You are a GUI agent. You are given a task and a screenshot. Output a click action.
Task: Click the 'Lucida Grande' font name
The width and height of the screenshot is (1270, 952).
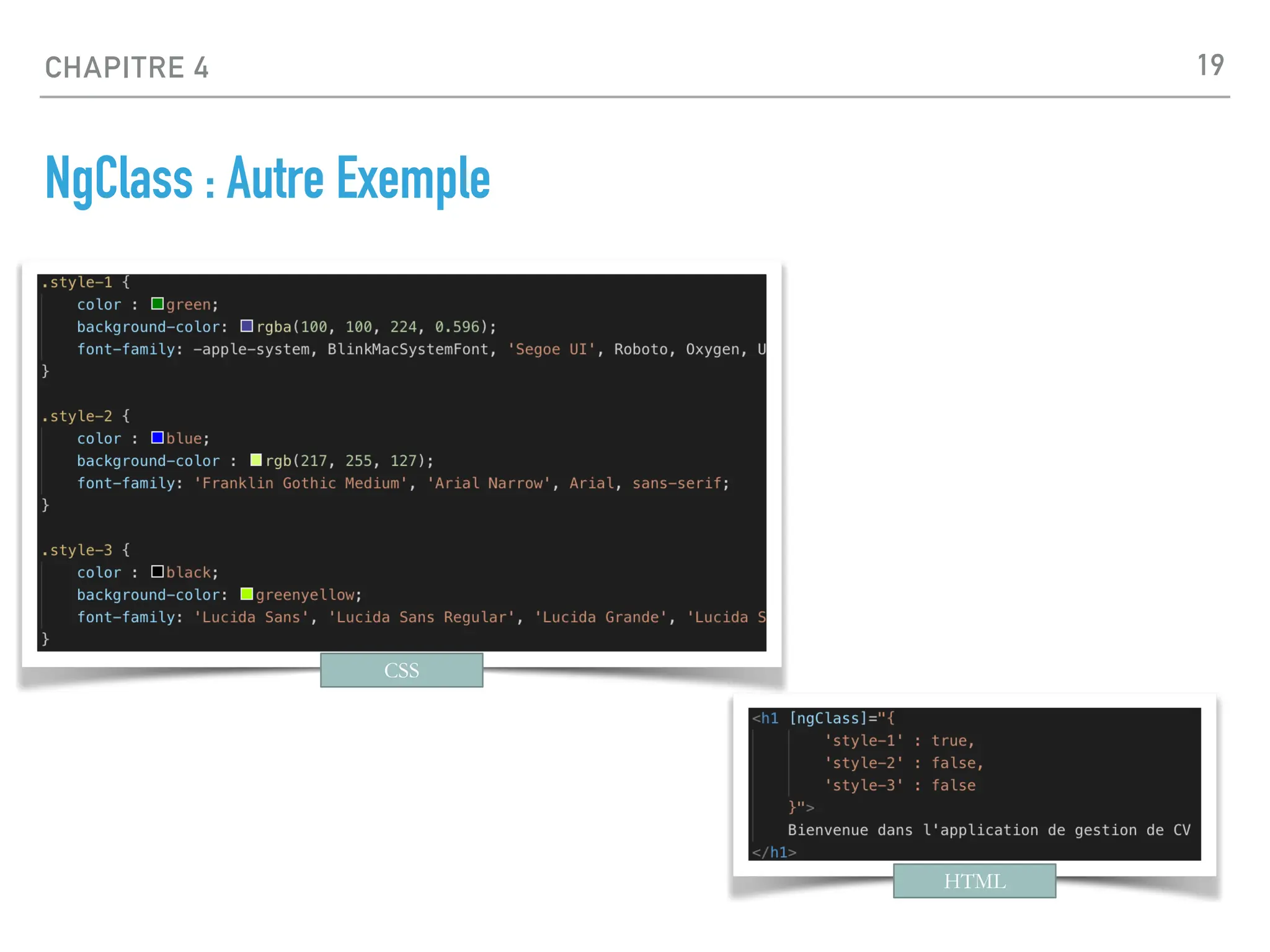tap(601, 617)
